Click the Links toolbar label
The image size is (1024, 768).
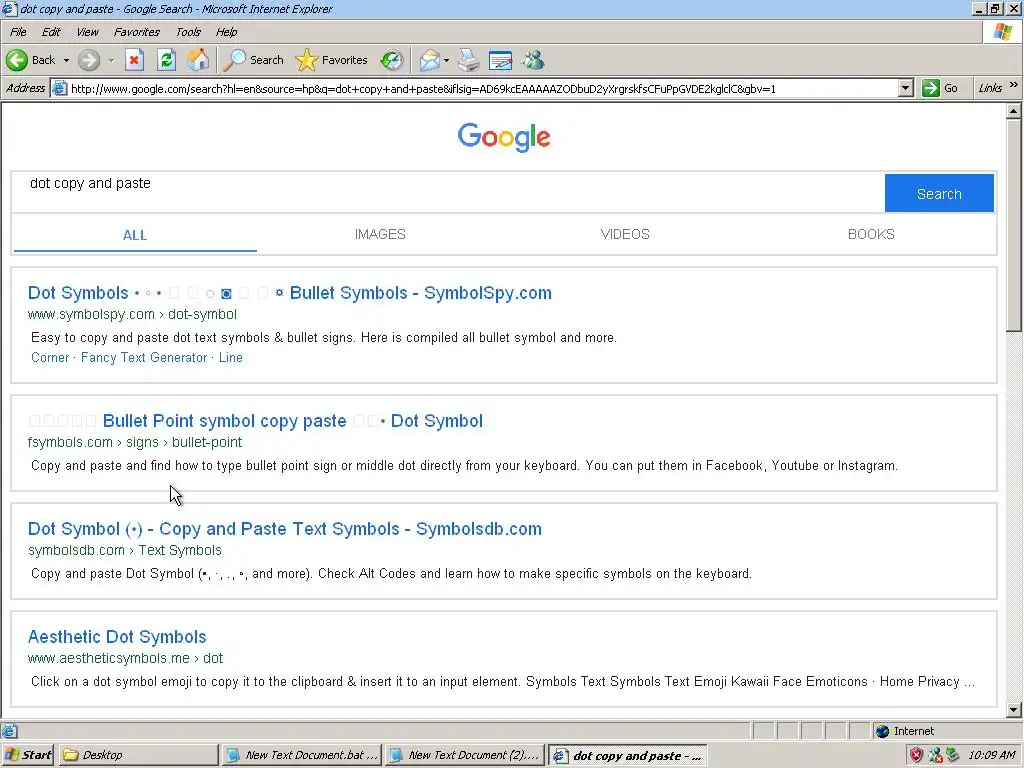(x=990, y=88)
